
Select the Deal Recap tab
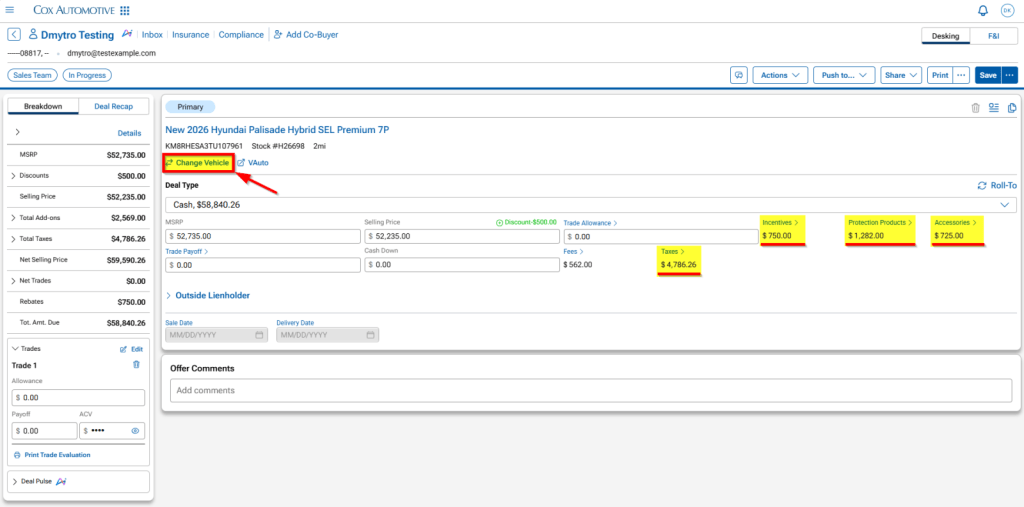pos(114,106)
